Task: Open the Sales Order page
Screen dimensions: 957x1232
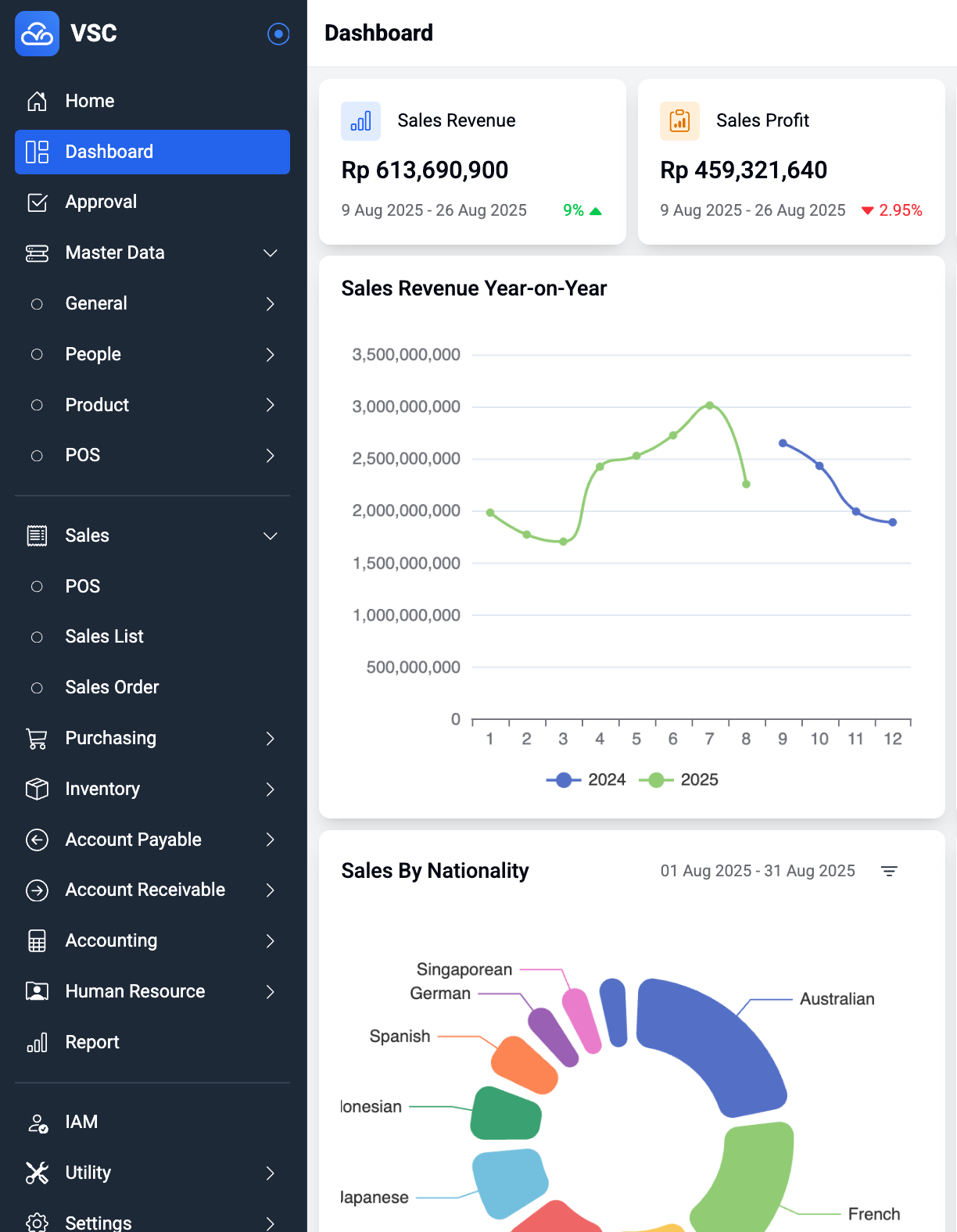Action: tap(152, 687)
